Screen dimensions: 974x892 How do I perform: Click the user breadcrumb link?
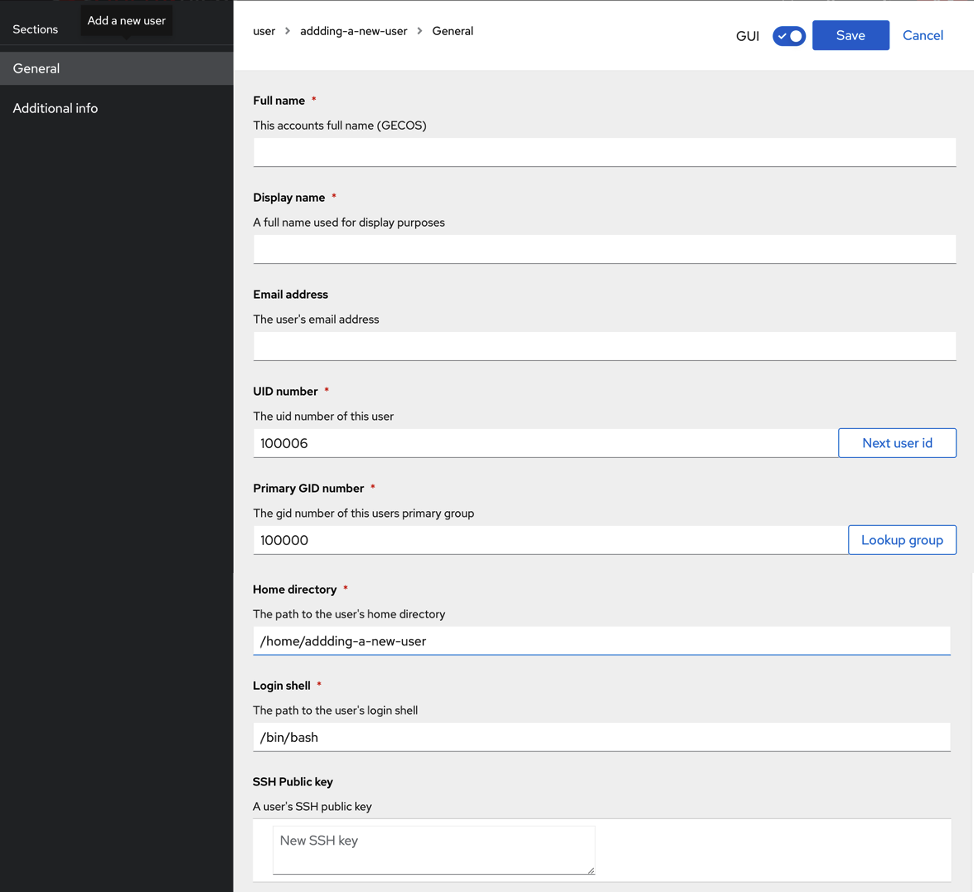tap(264, 31)
